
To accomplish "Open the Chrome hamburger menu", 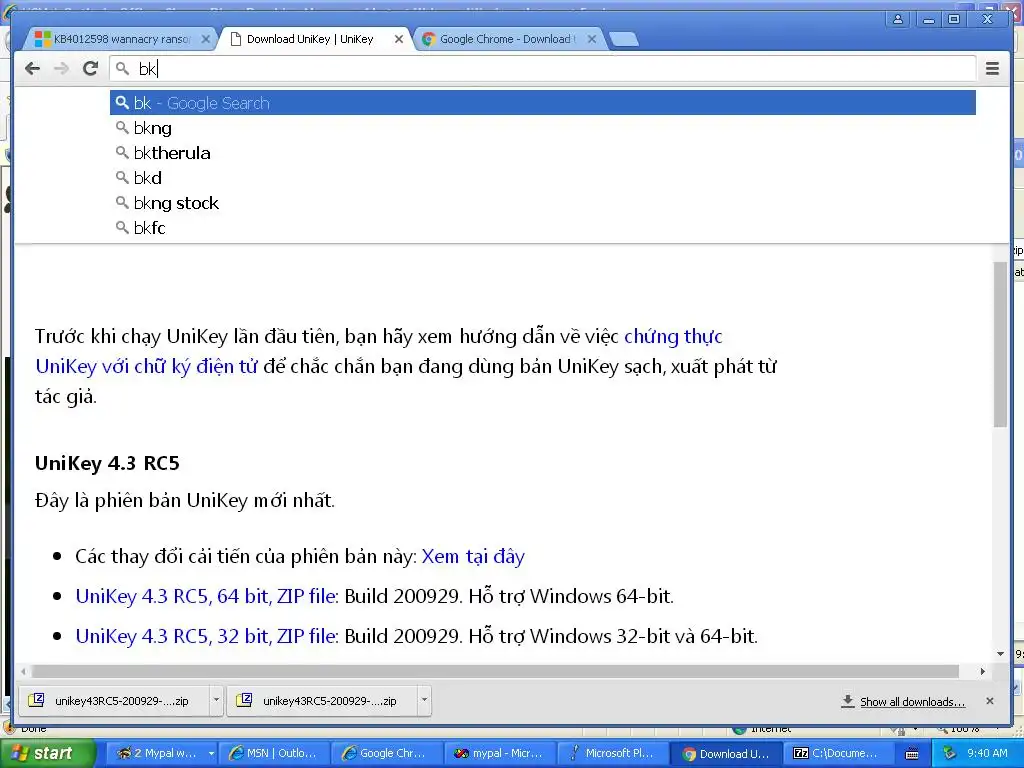I will [x=992, y=69].
